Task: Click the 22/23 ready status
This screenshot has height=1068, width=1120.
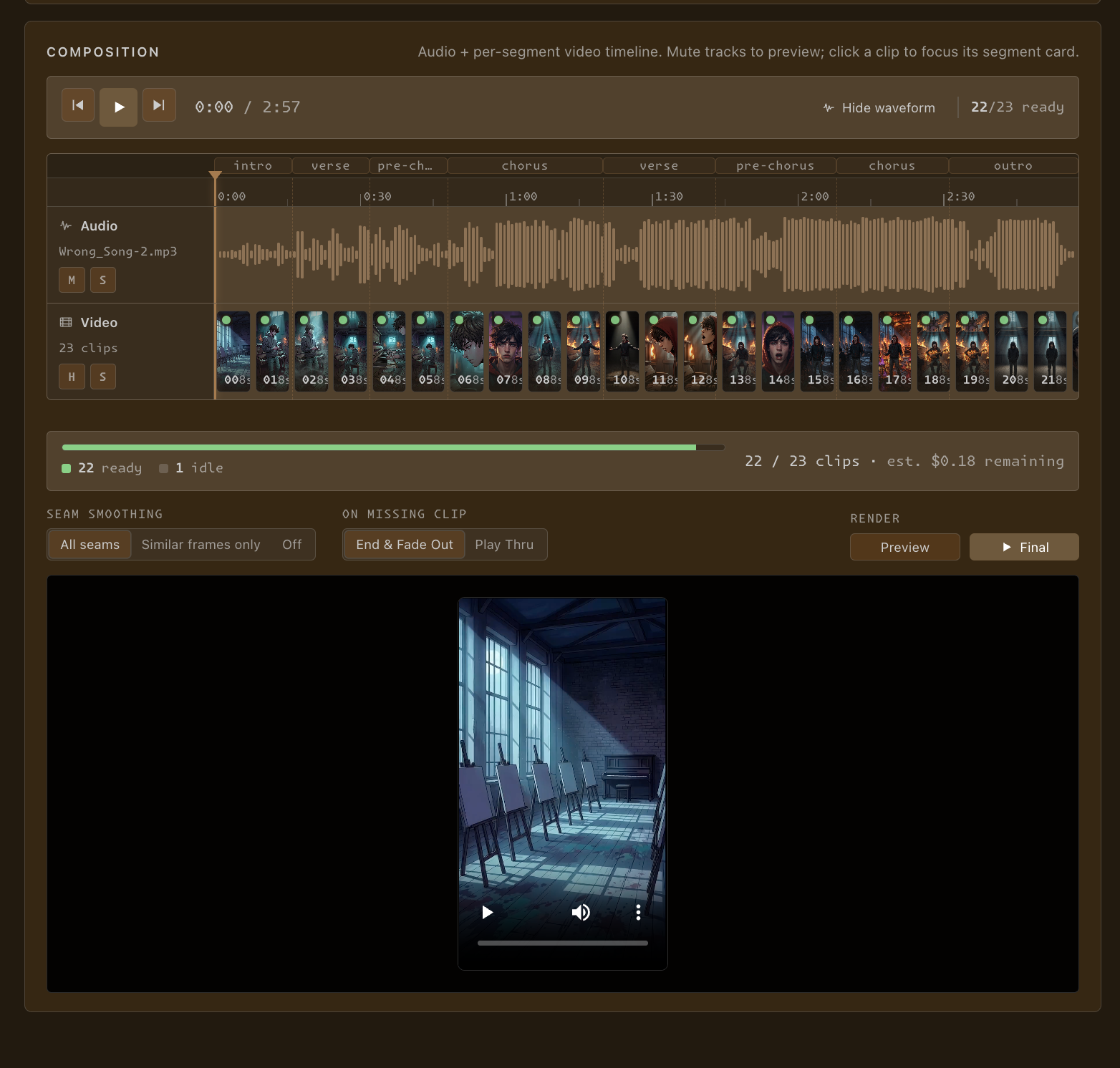Action: click(x=1017, y=107)
